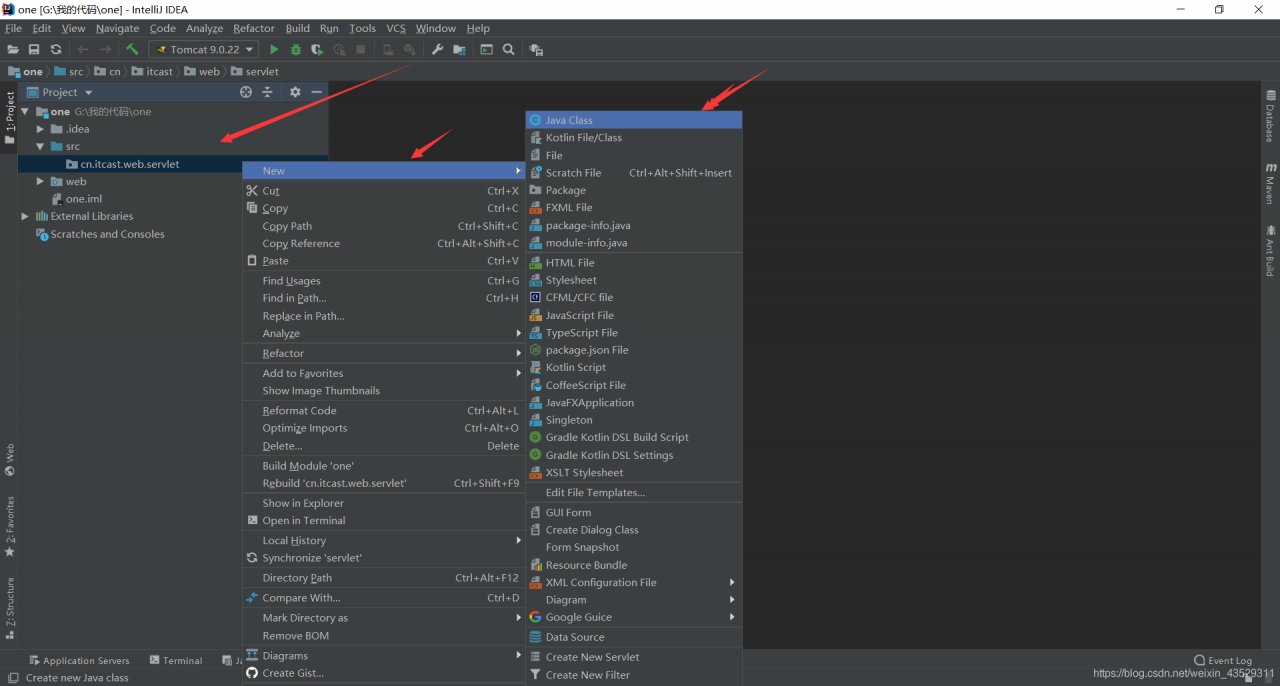Click the 'servlet' breadcrumb in navigation bar
Image resolution: width=1280 pixels, height=686 pixels.
click(256, 72)
